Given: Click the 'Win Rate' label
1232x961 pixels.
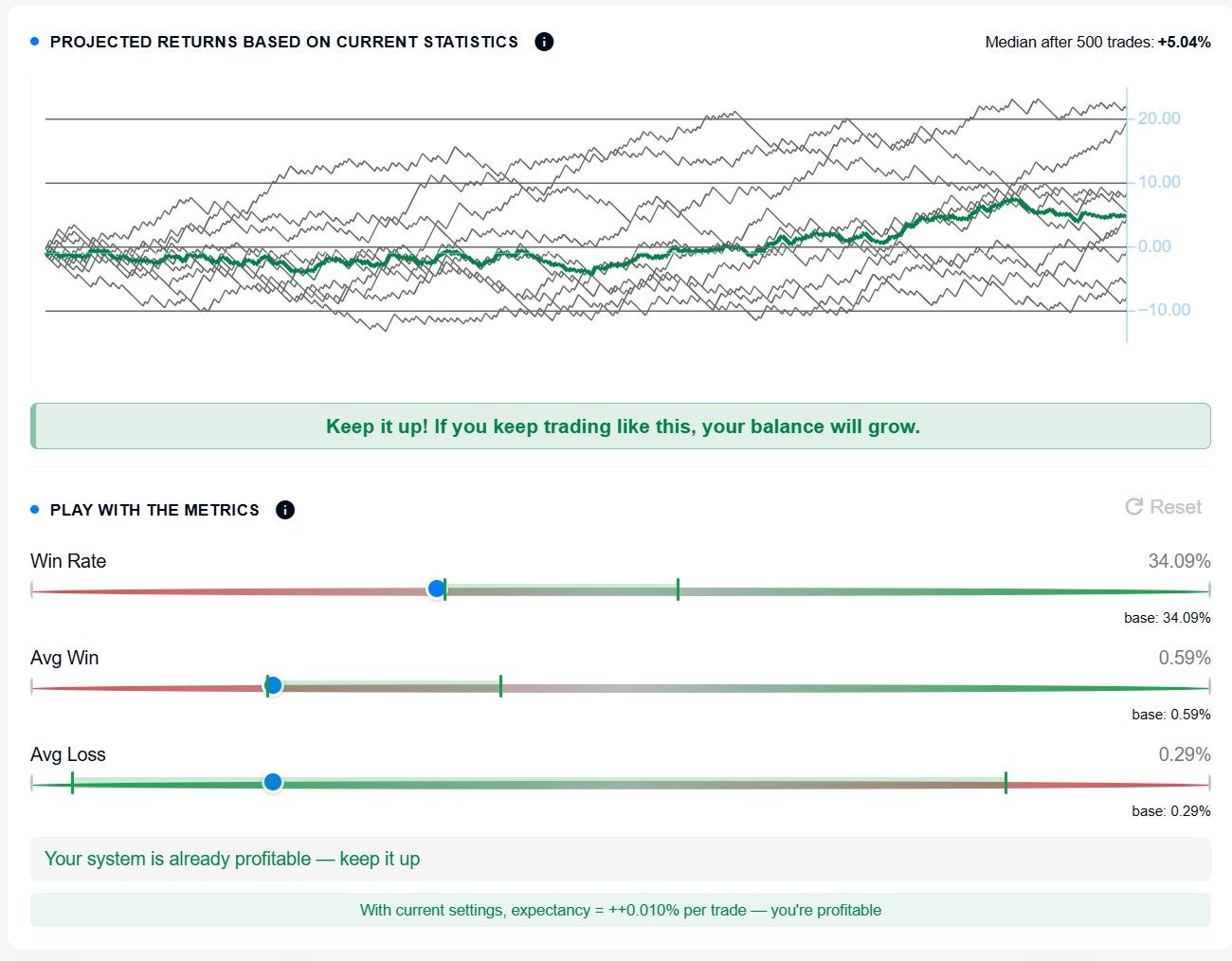Looking at the screenshot, I should point(68,561).
